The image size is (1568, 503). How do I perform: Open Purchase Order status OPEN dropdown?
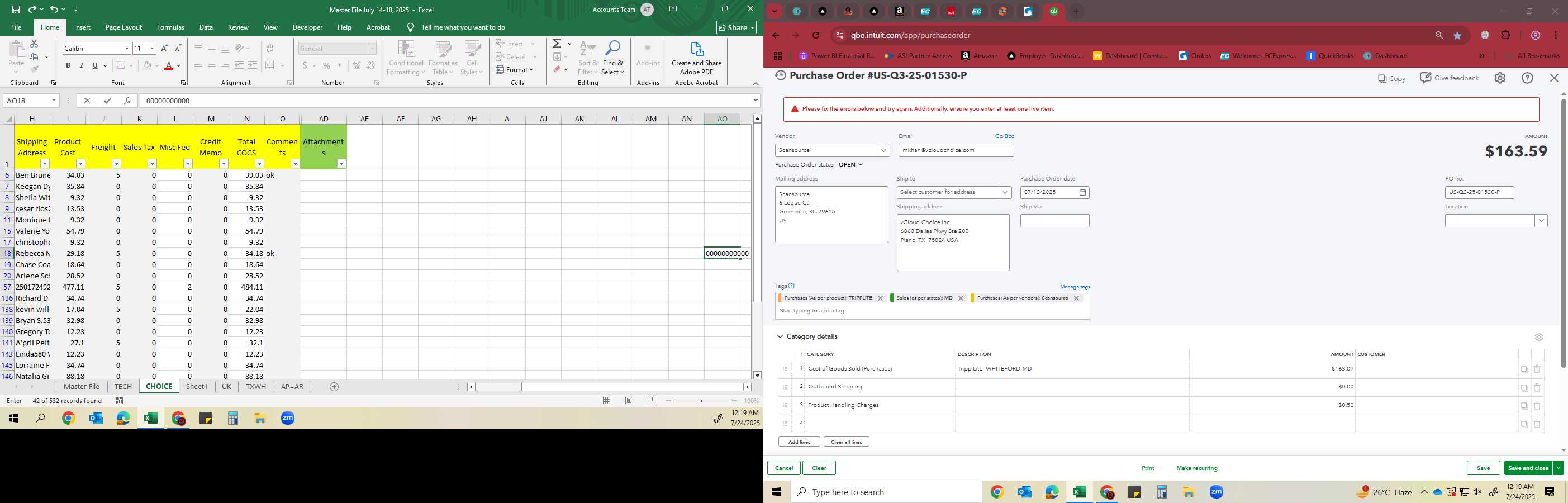point(850,165)
